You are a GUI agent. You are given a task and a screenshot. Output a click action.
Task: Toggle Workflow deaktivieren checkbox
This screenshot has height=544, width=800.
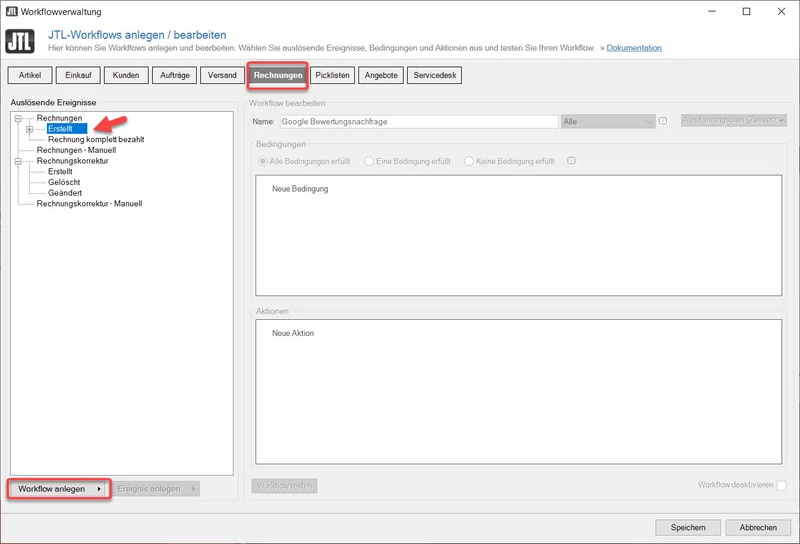tap(781, 485)
